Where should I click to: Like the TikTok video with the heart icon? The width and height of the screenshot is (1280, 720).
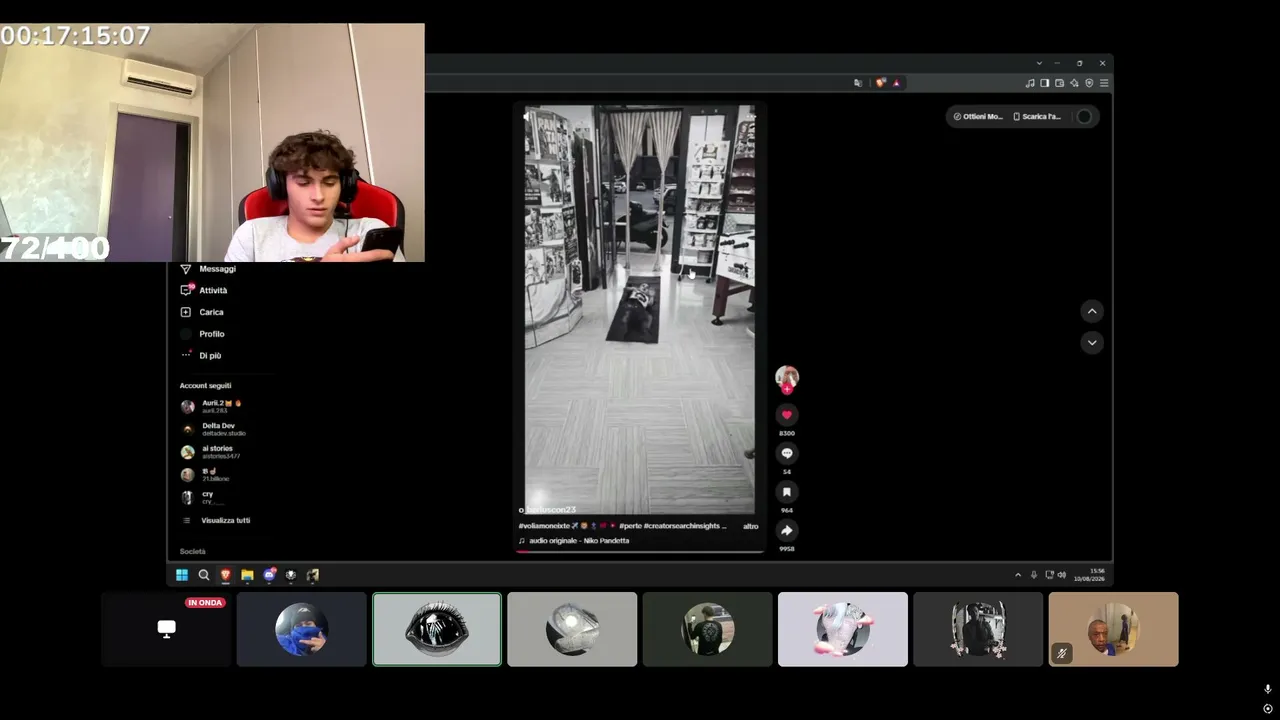(787, 415)
